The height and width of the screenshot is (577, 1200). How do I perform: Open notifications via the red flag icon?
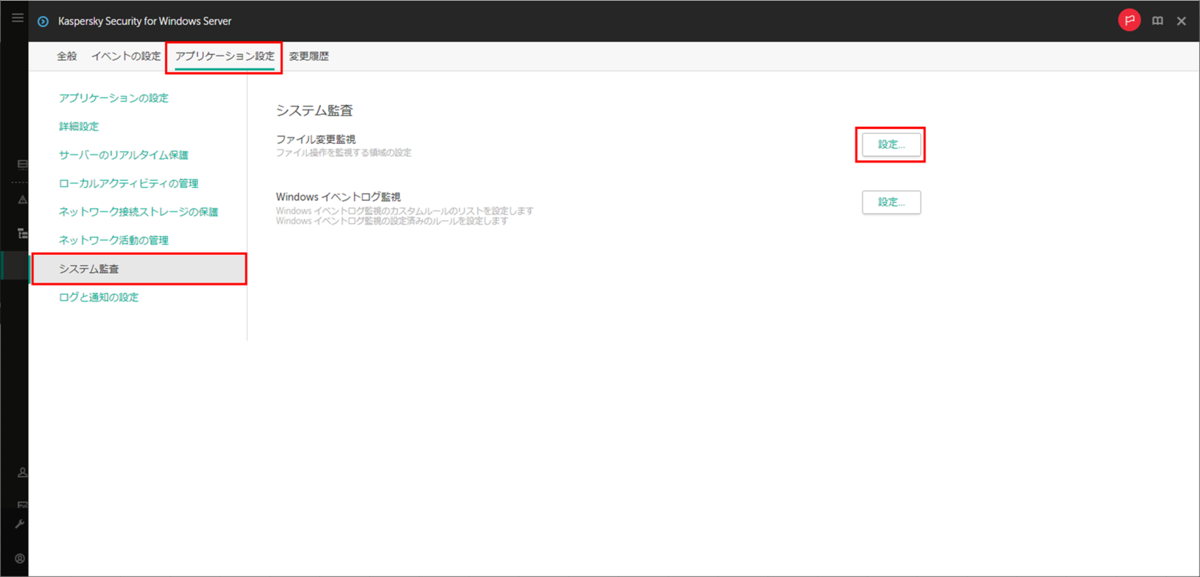[1129, 19]
